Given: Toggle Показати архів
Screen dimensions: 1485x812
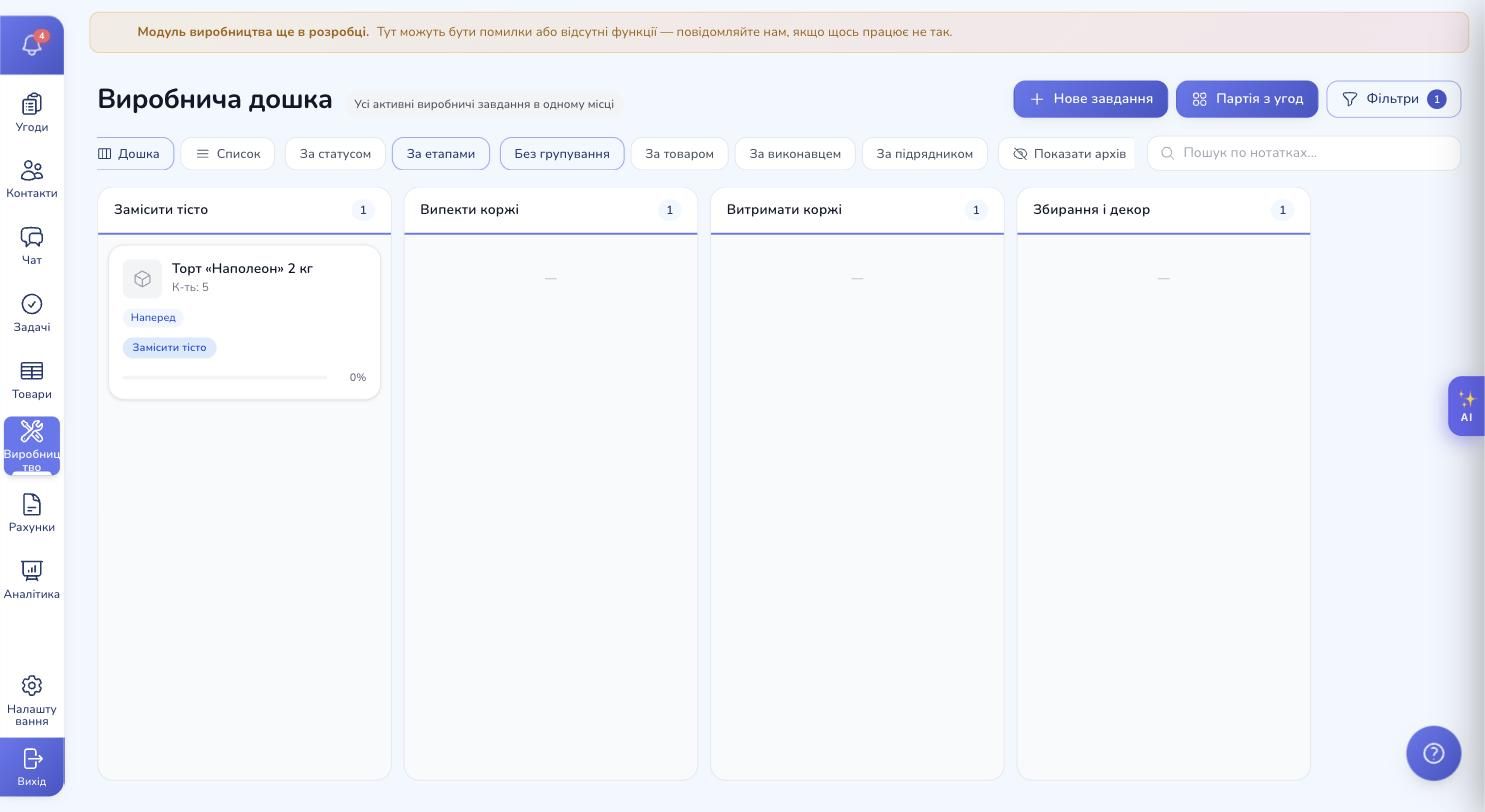Looking at the screenshot, I should (x=1067, y=154).
